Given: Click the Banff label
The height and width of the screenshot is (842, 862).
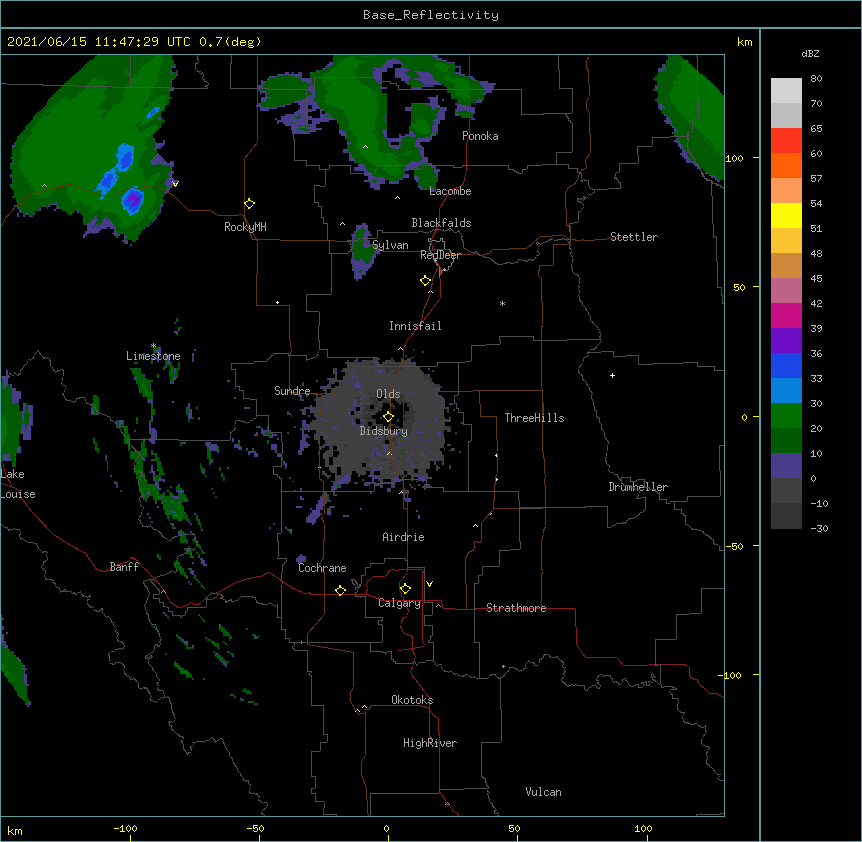Looking at the screenshot, I should click(x=124, y=567).
